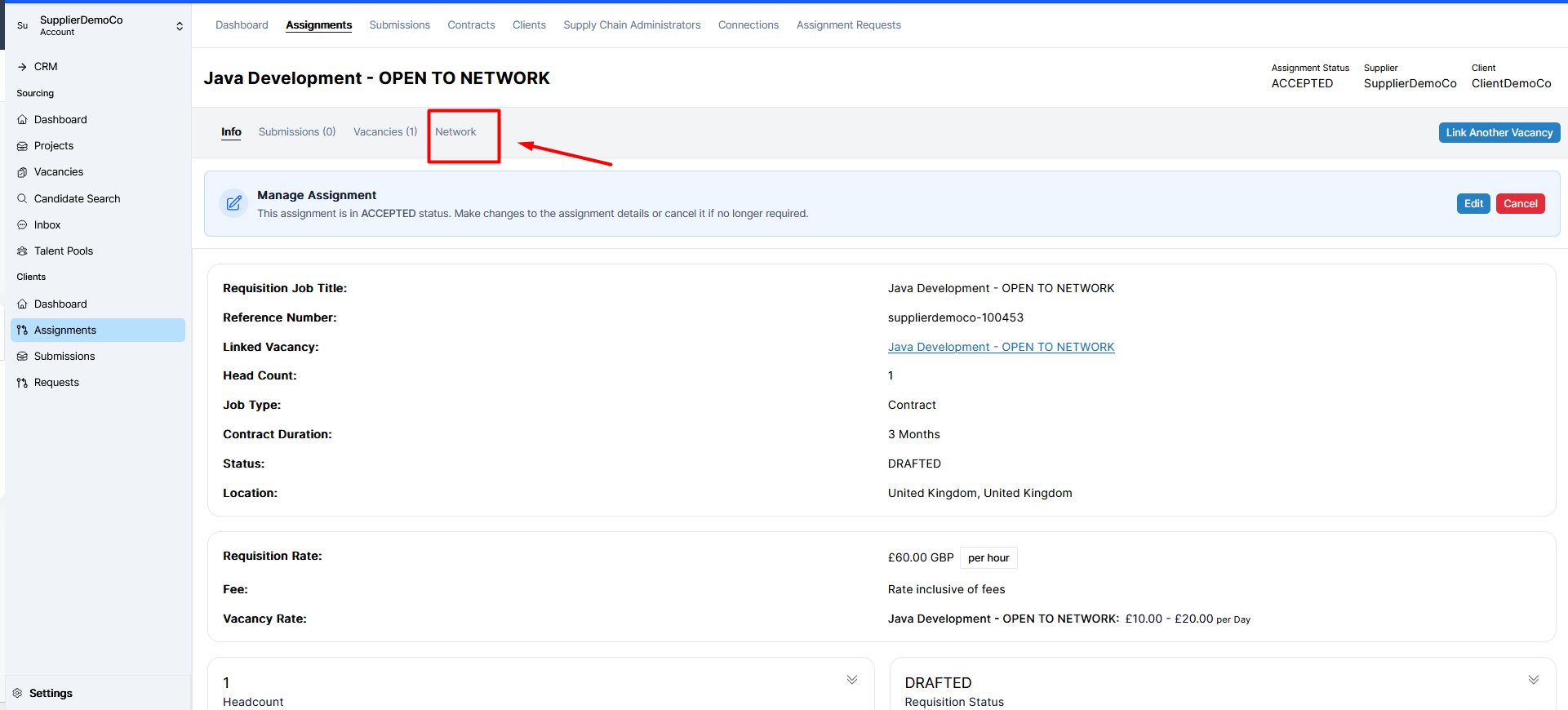Switch to the Network tab
This screenshot has width=1568, height=710.
[455, 132]
